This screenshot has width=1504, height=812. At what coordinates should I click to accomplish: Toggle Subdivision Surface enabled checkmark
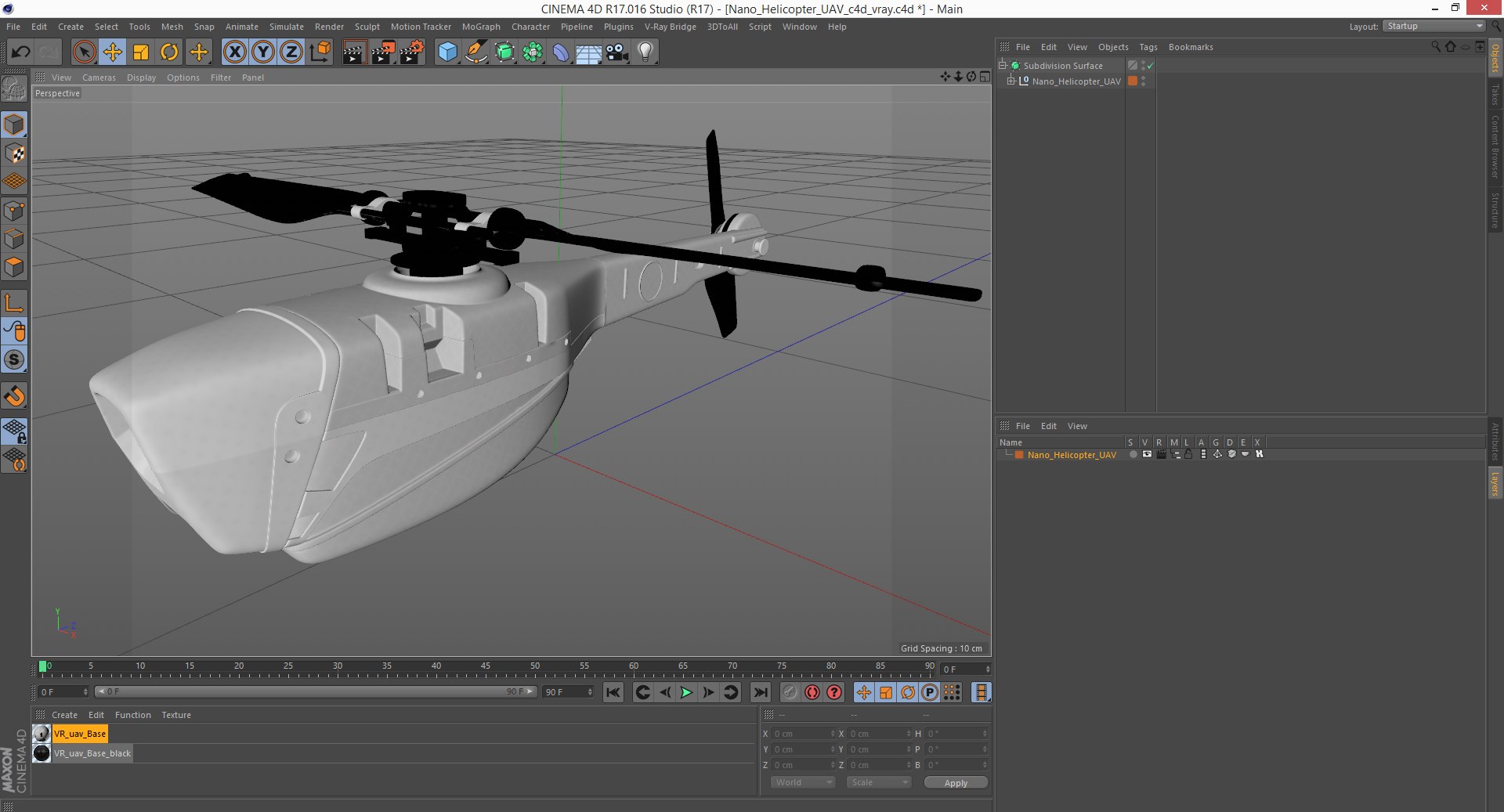click(x=1150, y=66)
